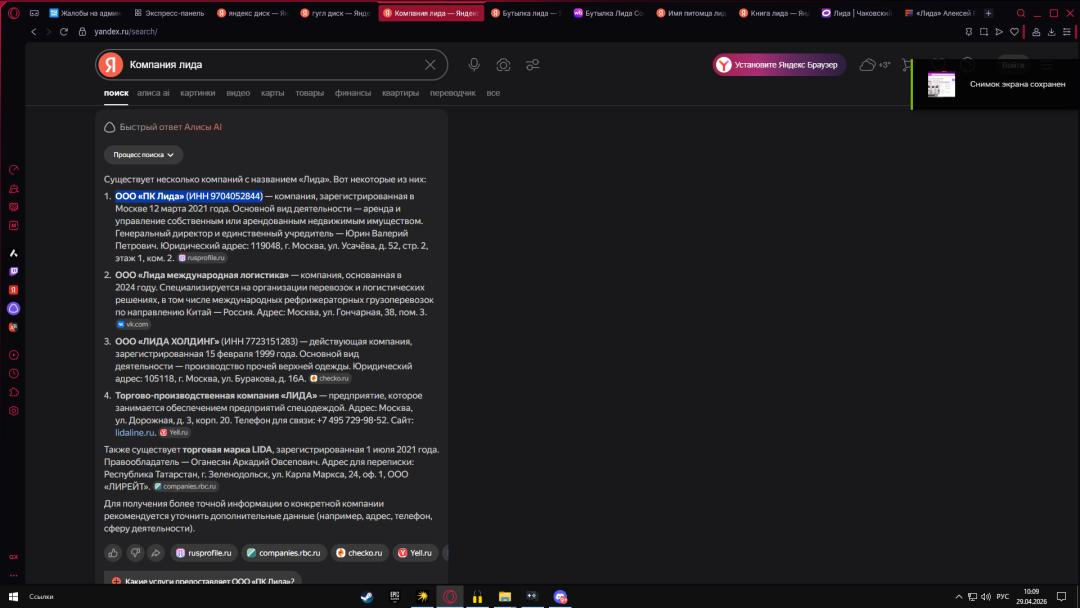Click the address bar yandex.ru/search/
1080x608 pixels.
(x=125, y=32)
